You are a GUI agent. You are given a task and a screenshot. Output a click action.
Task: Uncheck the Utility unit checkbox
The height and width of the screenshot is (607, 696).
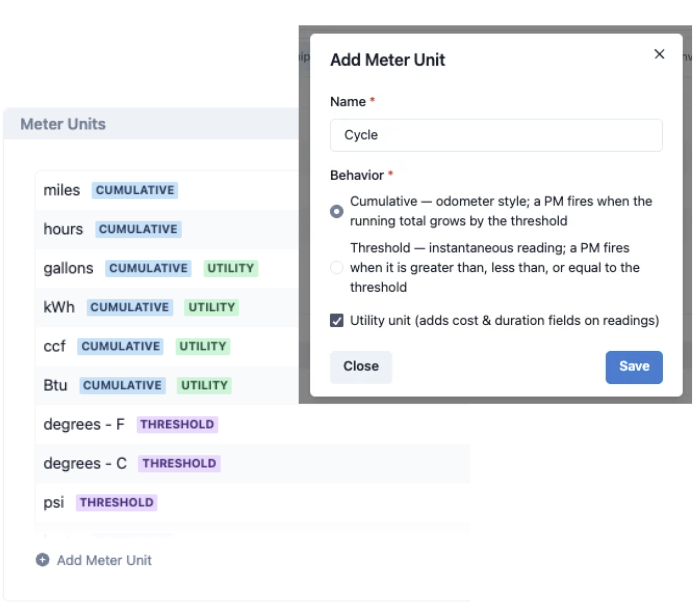coord(336,320)
